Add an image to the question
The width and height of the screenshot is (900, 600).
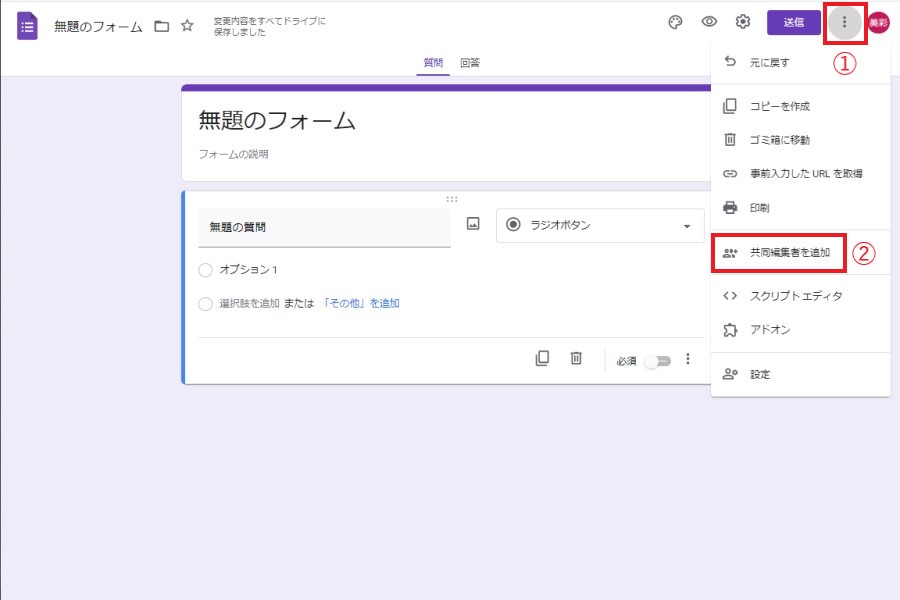click(474, 225)
